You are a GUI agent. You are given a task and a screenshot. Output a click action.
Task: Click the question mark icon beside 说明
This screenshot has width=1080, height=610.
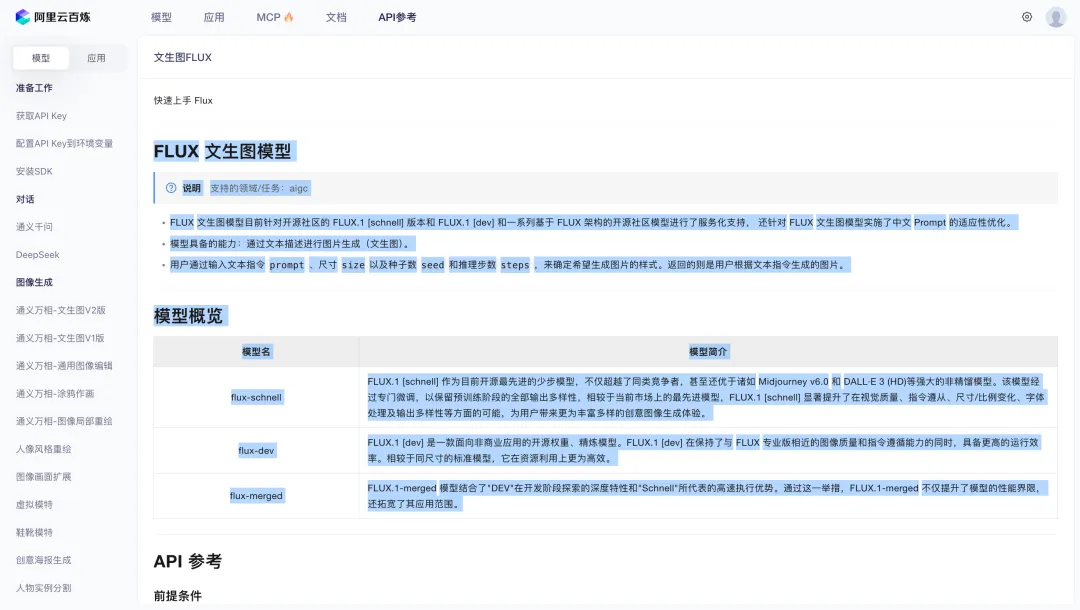[171, 188]
